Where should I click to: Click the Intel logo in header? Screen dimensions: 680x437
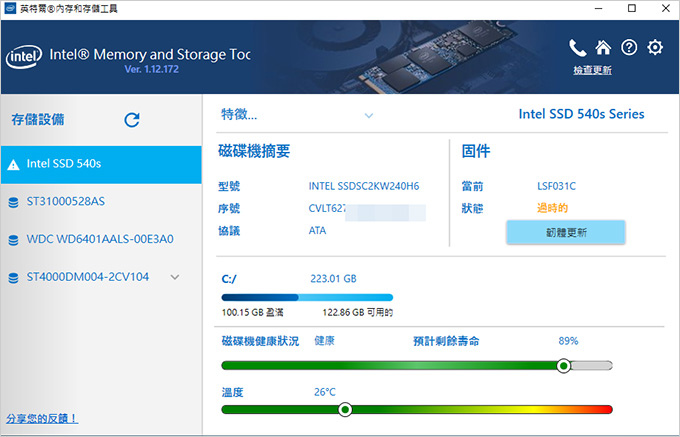(x=24, y=57)
